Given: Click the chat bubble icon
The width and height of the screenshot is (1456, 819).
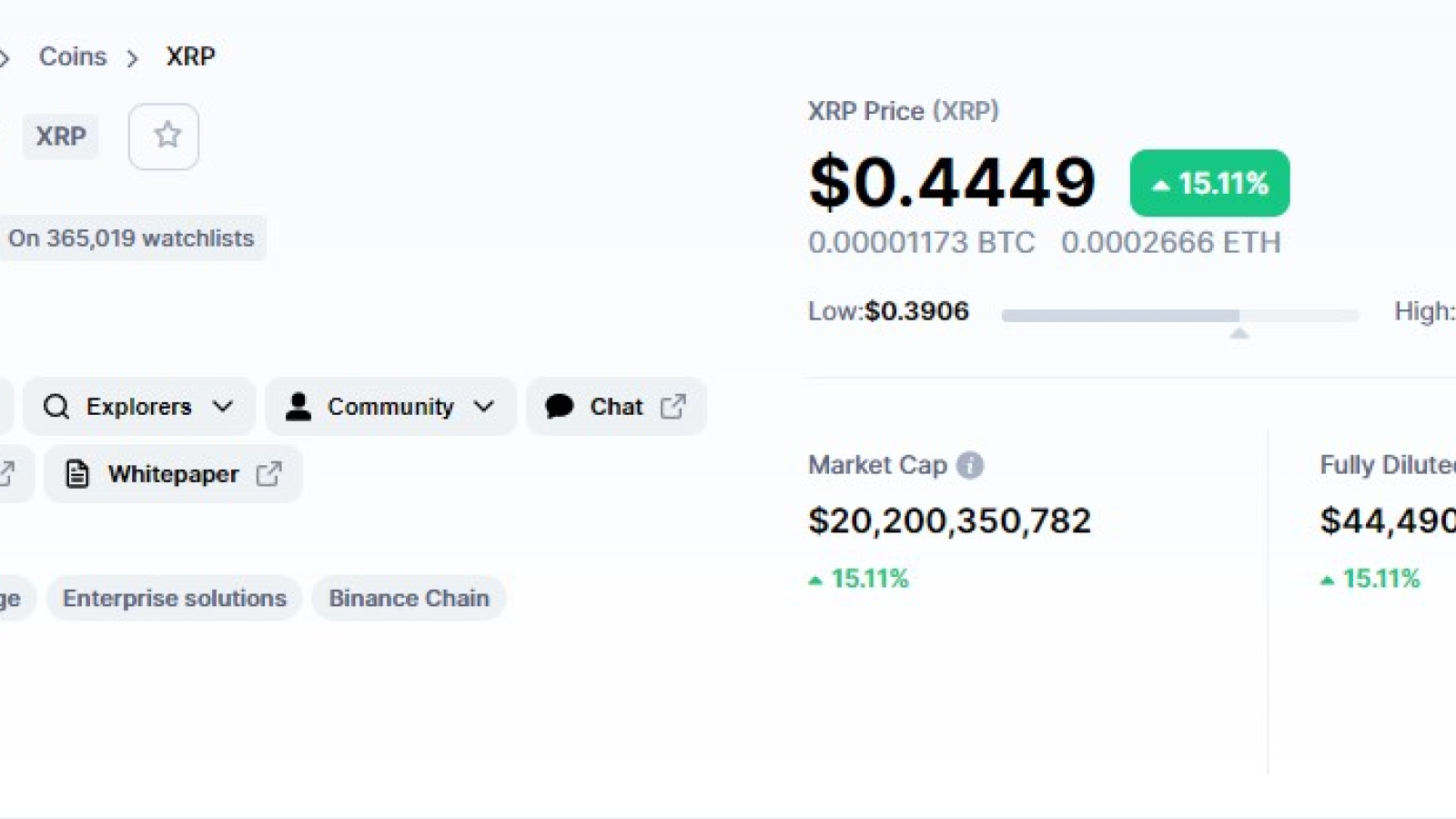Looking at the screenshot, I should [x=560, y=406].
